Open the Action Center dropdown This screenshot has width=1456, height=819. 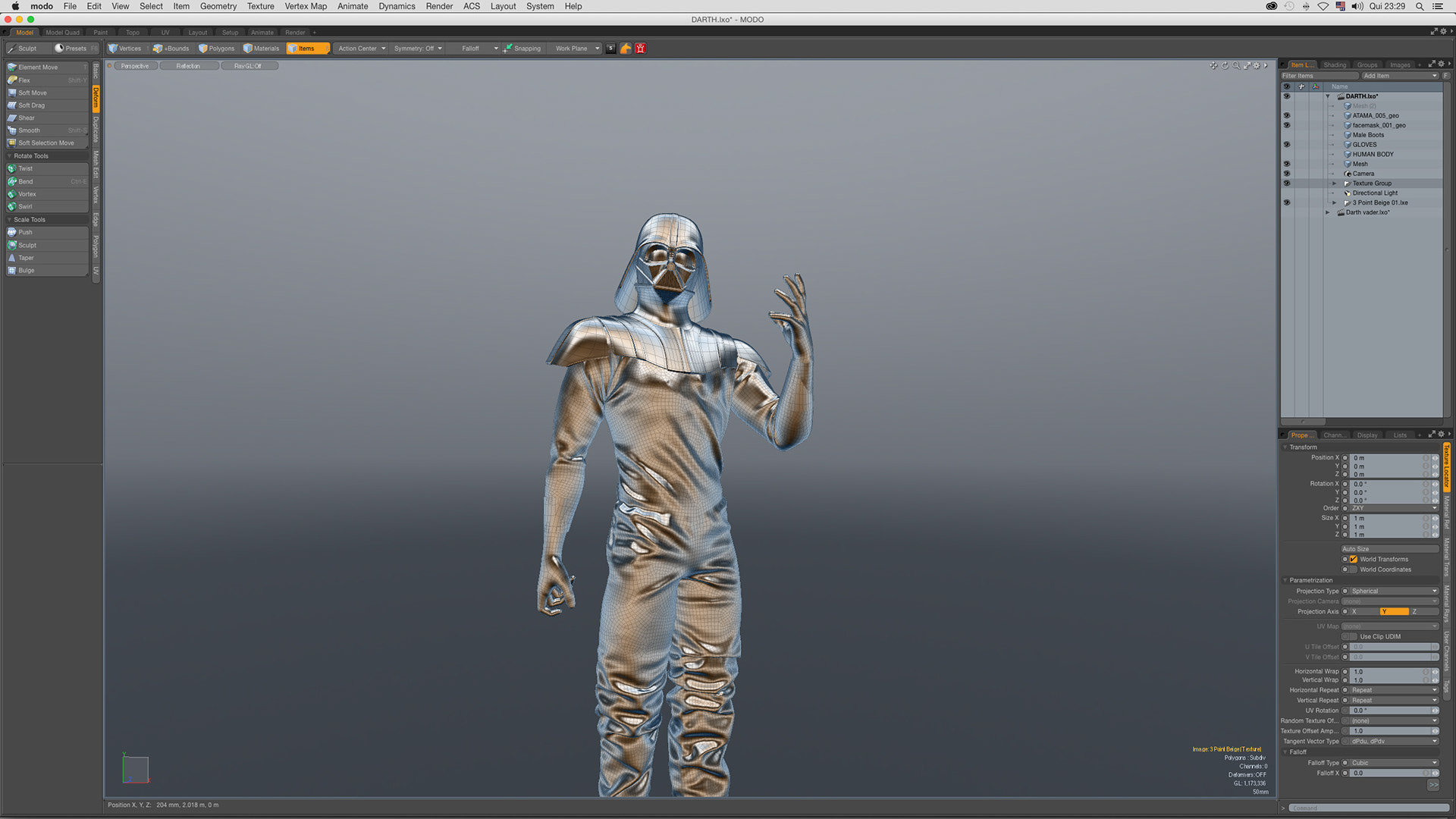click(361, 49)
